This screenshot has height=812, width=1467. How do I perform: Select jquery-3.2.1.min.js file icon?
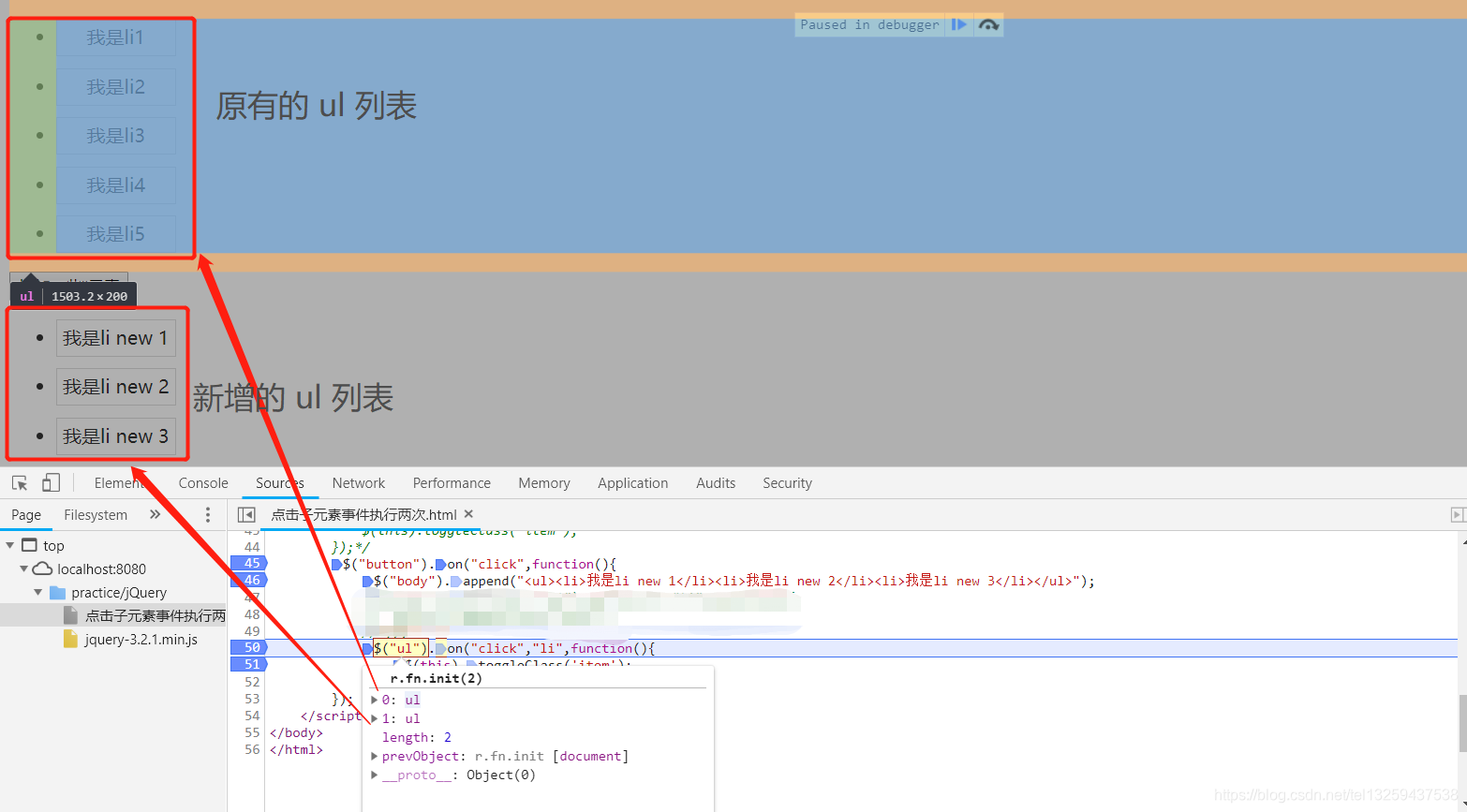tap(70, 639)
